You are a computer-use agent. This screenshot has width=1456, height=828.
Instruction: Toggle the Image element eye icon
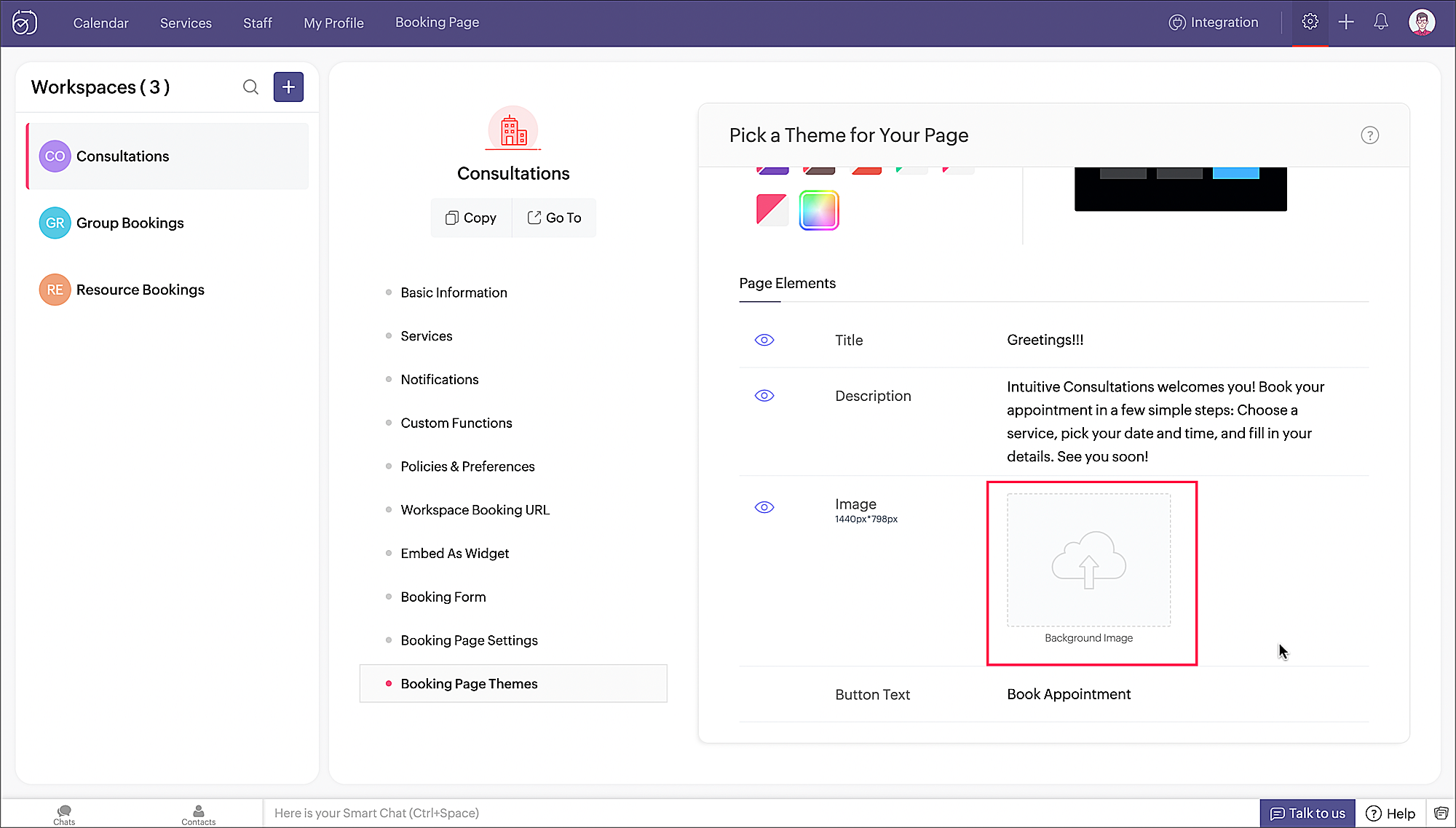point(764,507)
